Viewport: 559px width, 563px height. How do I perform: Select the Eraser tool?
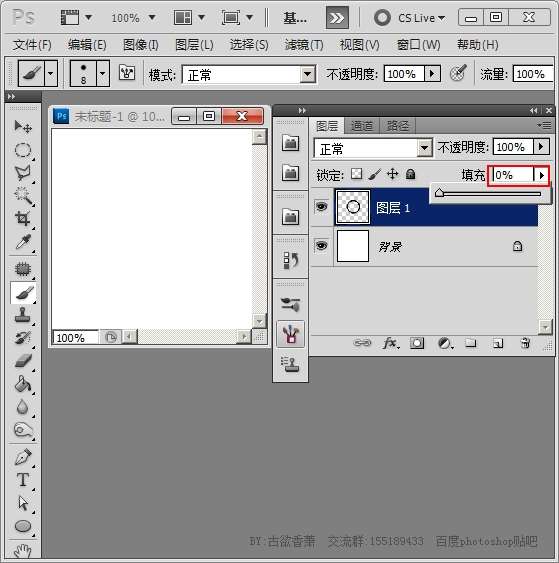(23, 360)
